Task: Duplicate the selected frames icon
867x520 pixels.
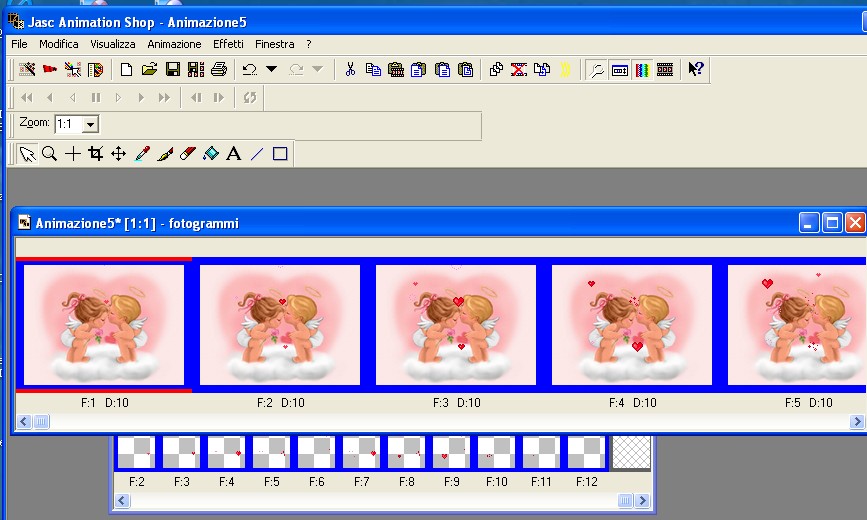Action: [x=496, y=69]
